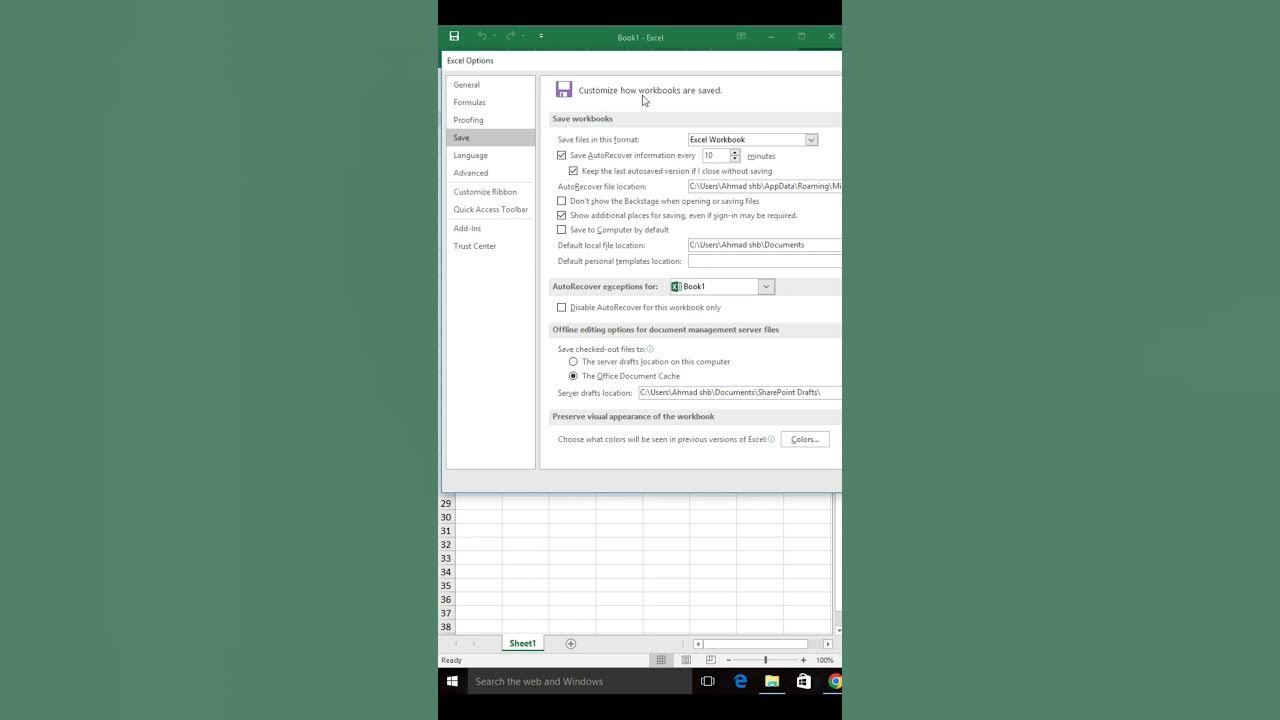Open Task View on taskbar
This screenshot has height=720, width=1280.
(708, 682)
